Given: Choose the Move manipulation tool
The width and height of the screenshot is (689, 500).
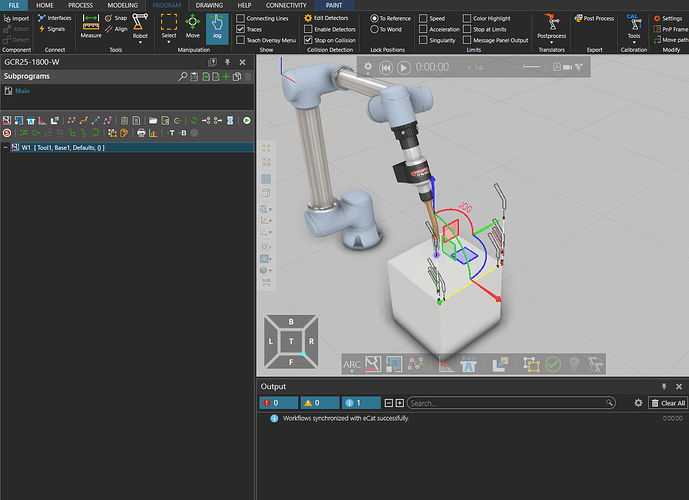Looking at the screenshot, I should point(192,26).
